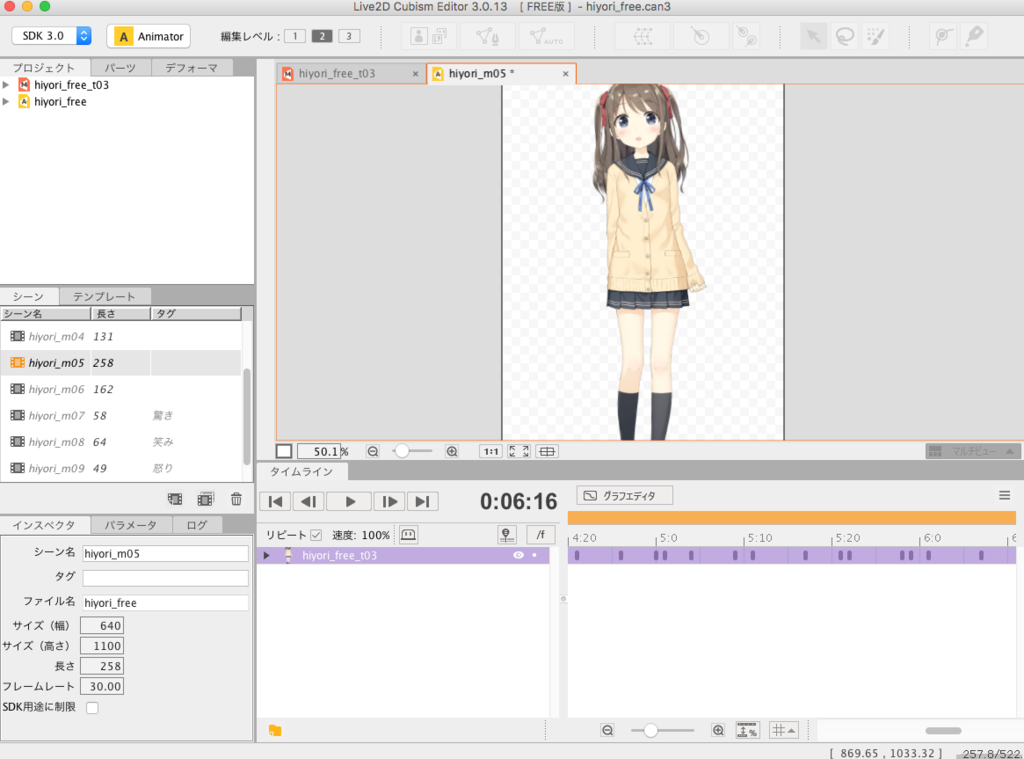This screenshot has height=759, width=1024.
Task: Select the brush selection tool
Action: point(876,36)
